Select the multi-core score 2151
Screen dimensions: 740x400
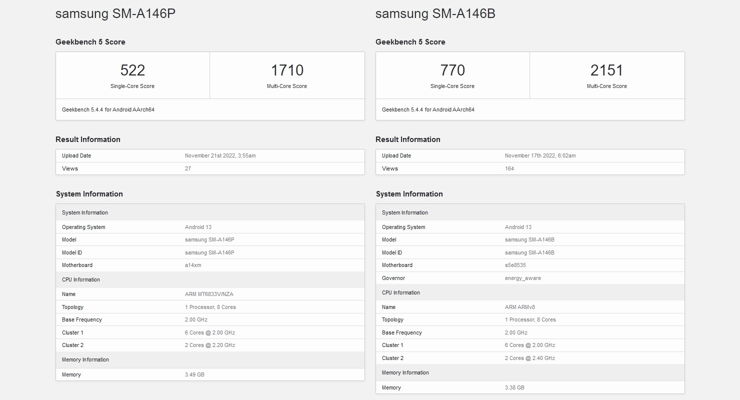[x=606, y=70]
